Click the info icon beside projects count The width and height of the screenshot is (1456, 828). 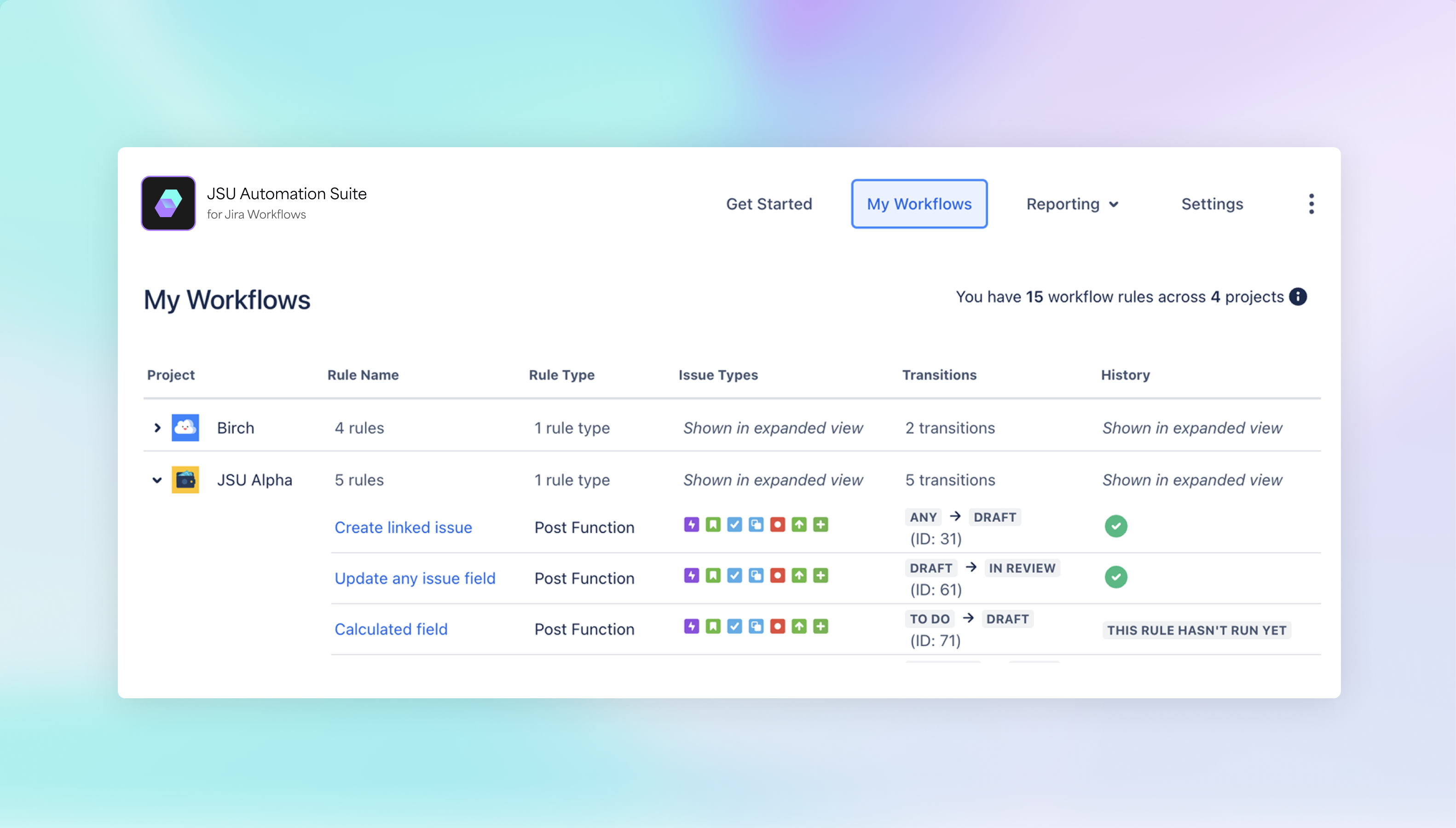[1298, 297]
